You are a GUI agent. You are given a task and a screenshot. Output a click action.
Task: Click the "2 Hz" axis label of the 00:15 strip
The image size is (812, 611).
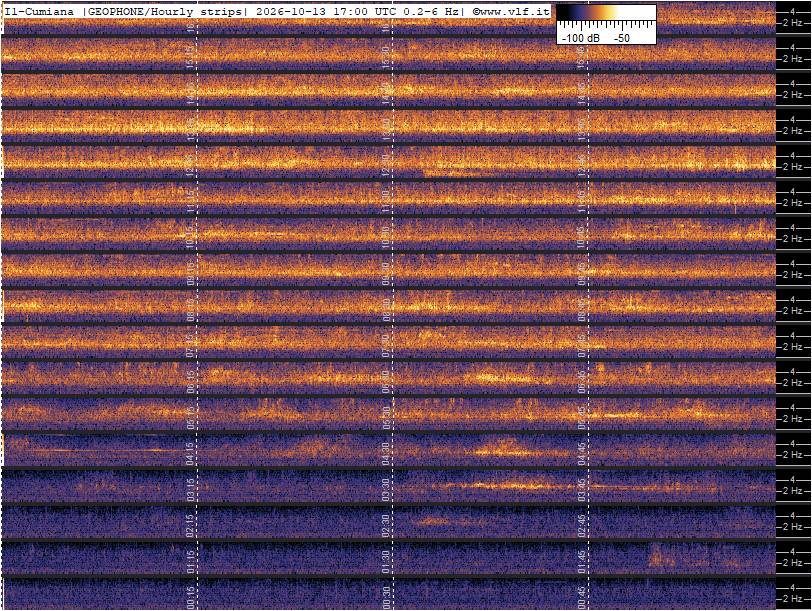[x=792, y=599]
